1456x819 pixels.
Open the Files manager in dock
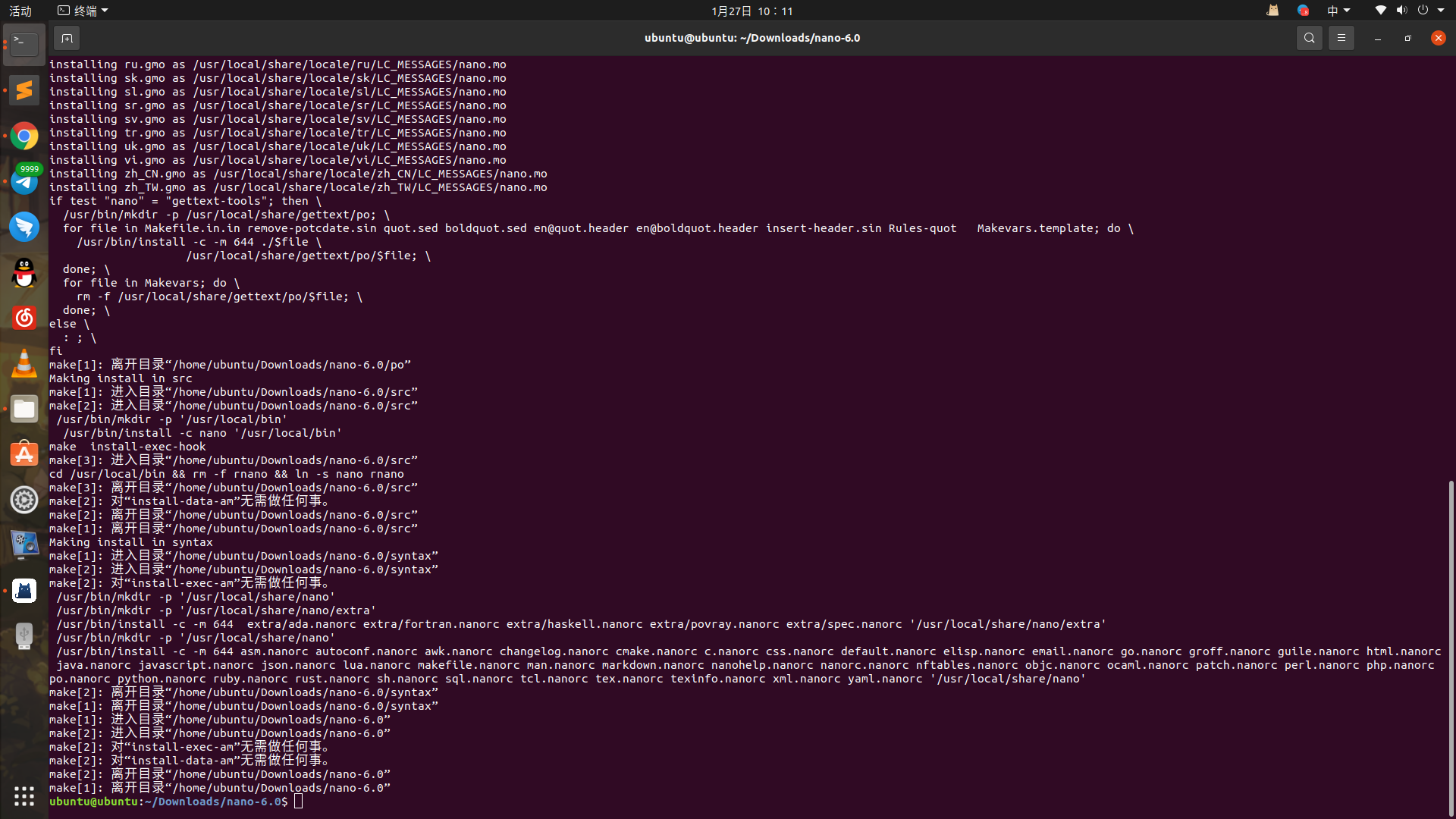[x=24, y=409]
